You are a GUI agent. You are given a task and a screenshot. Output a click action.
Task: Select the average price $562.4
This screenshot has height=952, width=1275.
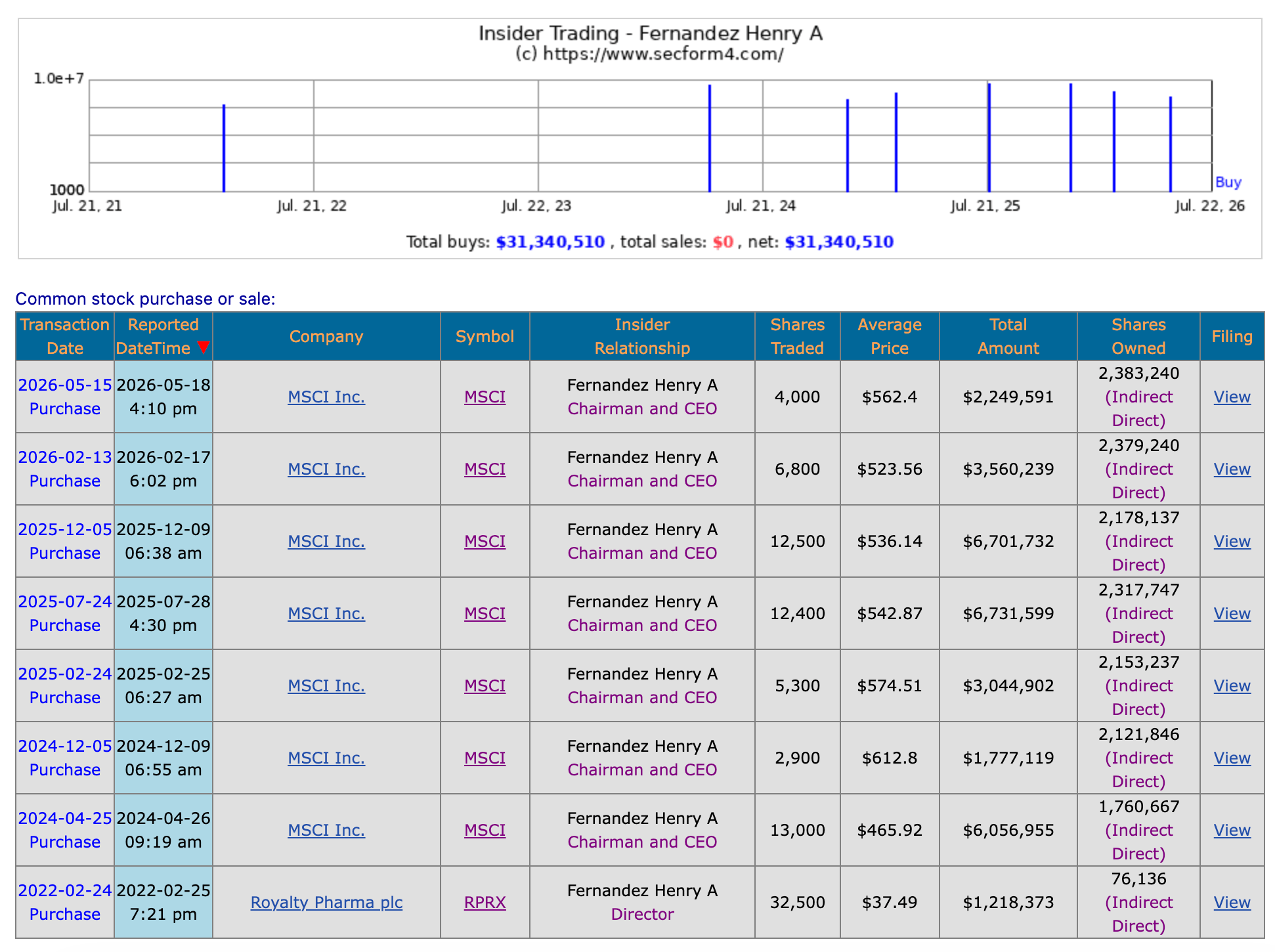point(890,397)
